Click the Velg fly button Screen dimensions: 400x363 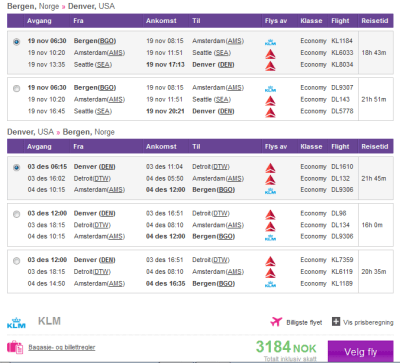pyautogui.click(x=360, y=351)
